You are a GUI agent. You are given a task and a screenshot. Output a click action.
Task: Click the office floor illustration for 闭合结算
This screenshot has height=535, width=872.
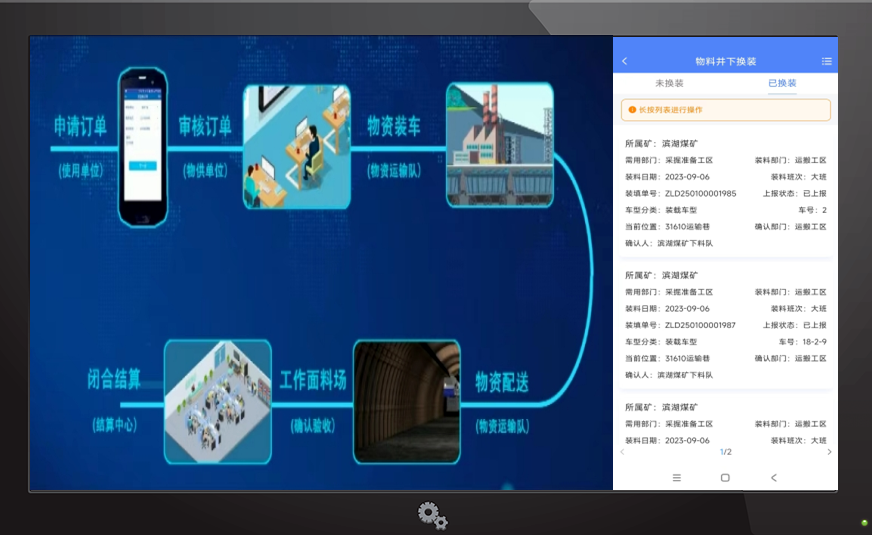click(218, 402)
